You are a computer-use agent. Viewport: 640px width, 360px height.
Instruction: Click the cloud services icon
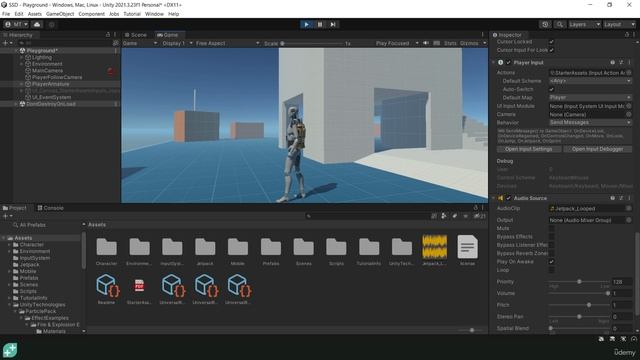[37, 24]
